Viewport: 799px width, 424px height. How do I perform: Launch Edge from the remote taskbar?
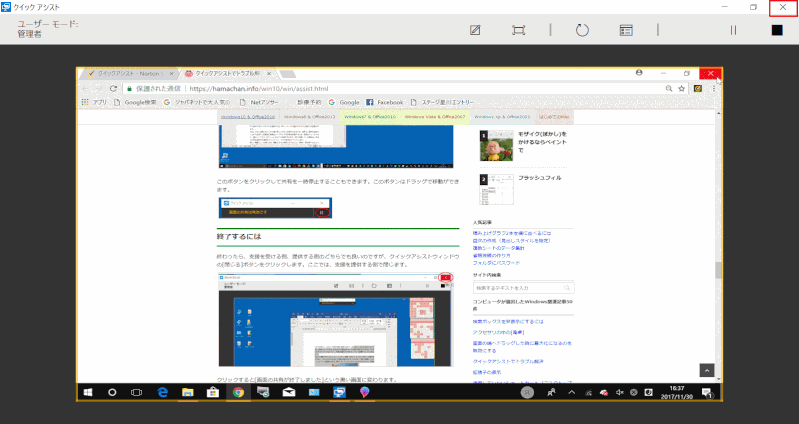pos(163,392)
